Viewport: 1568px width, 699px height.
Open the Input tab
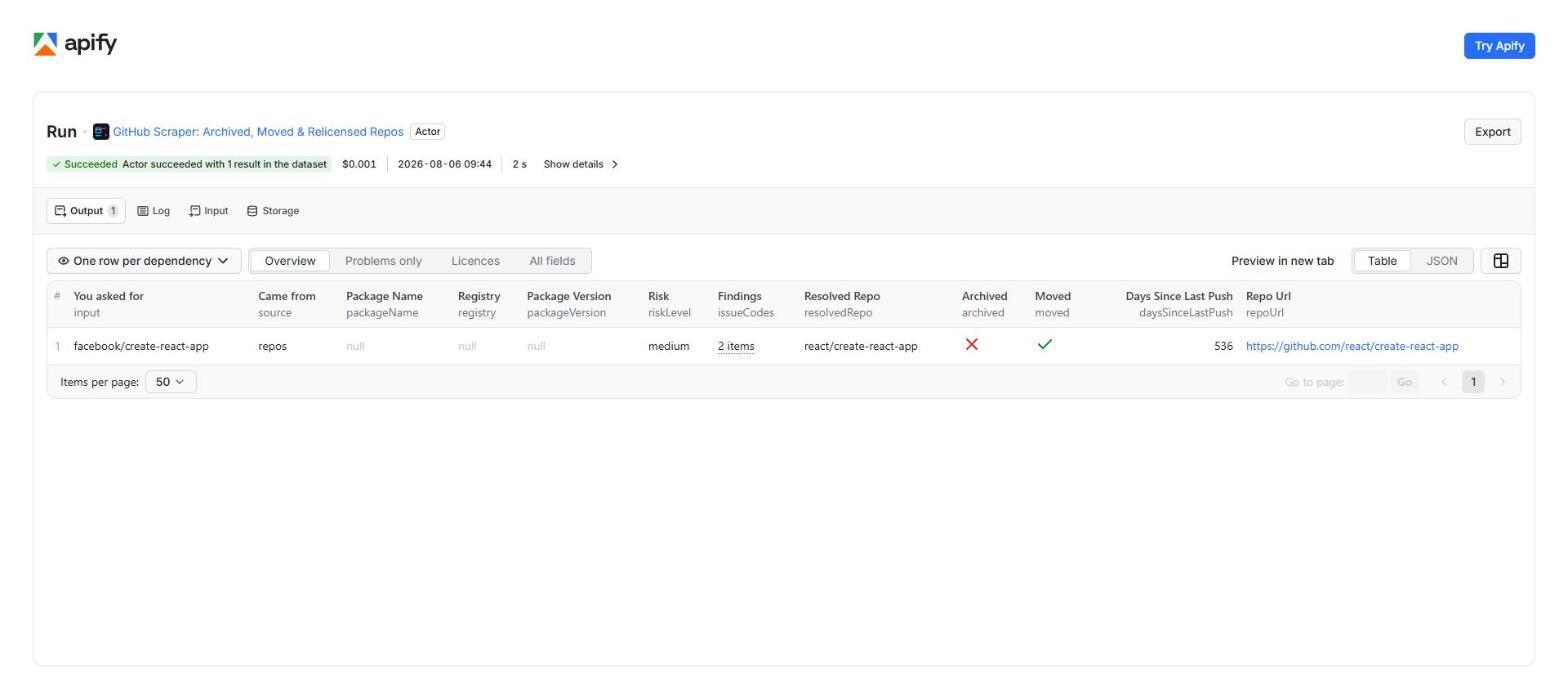(208, 211)
